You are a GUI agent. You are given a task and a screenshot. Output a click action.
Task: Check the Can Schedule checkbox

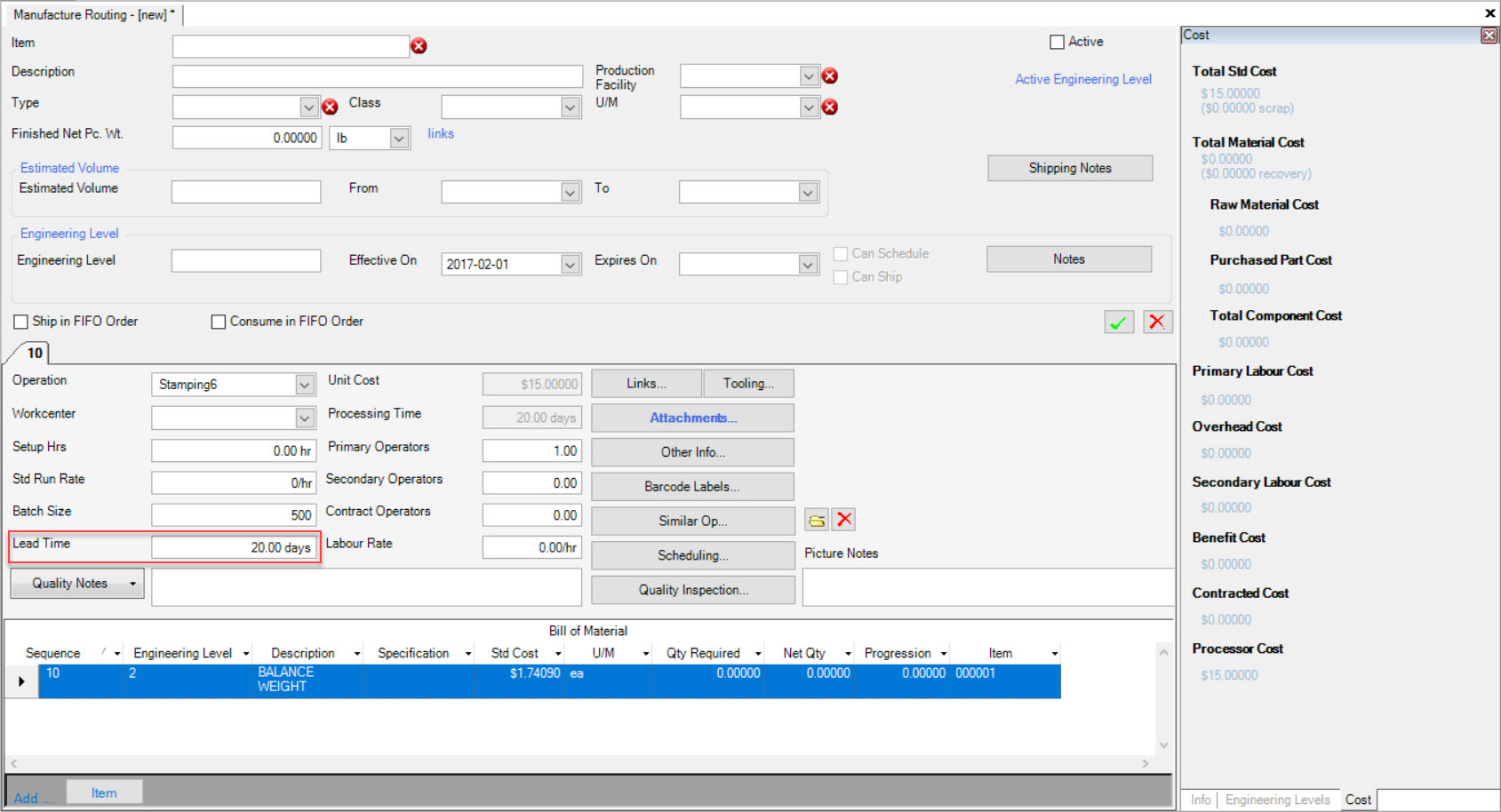click(x=840, y=254)
